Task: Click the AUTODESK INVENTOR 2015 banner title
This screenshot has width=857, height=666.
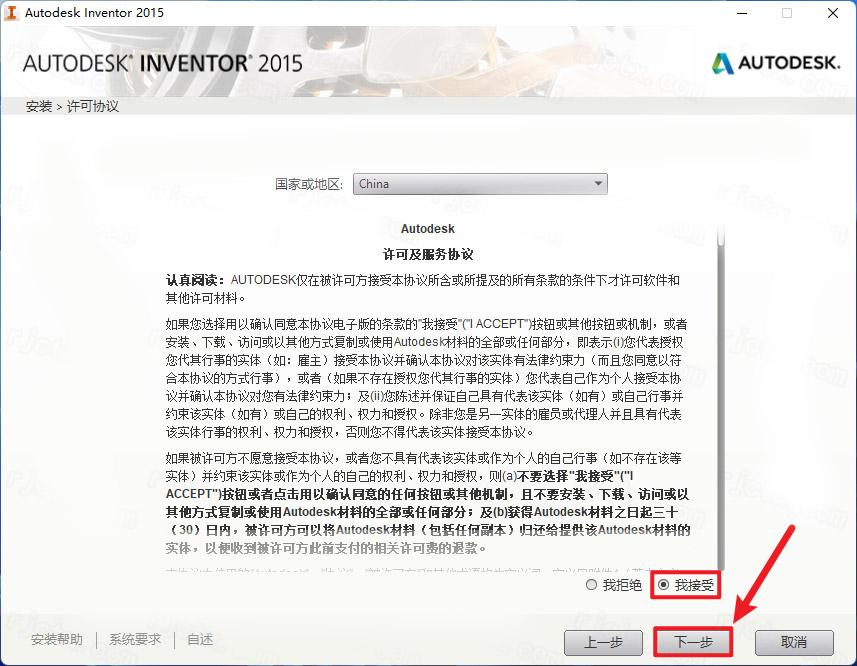Action: tap(162, 63)
